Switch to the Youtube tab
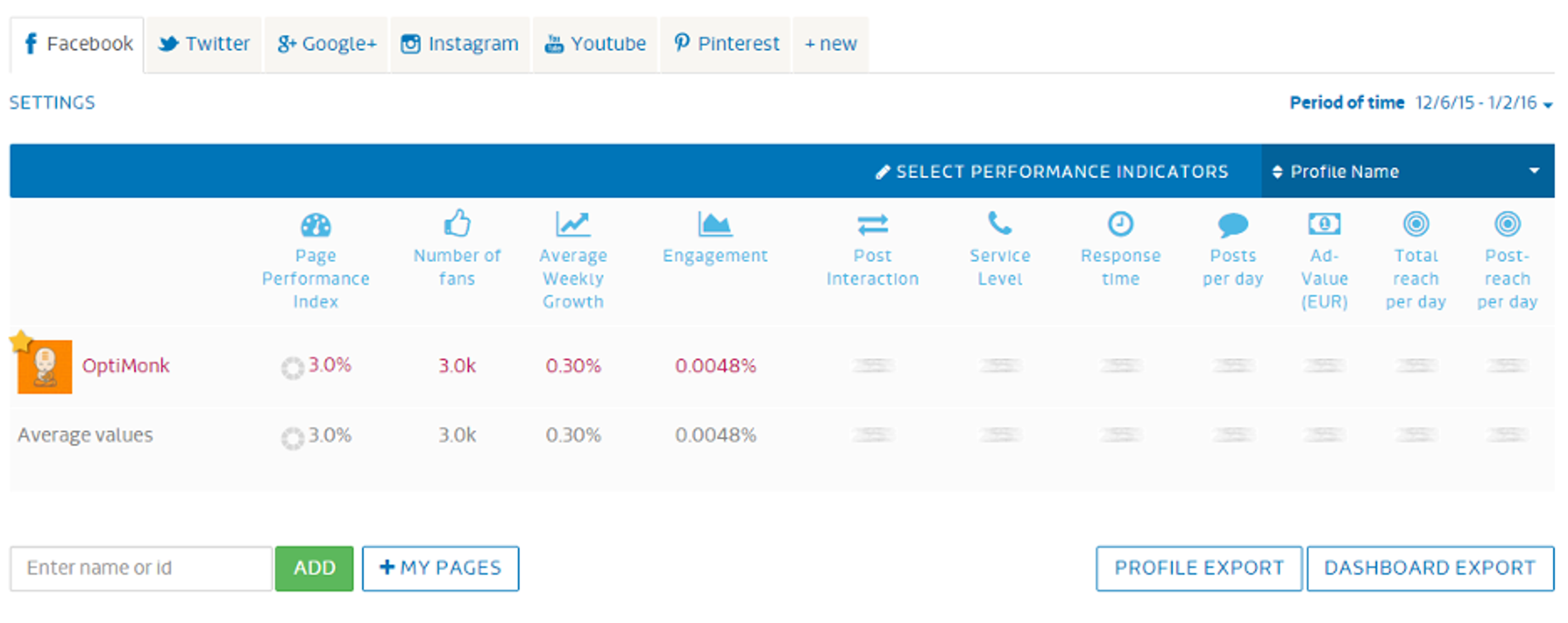This screenshot has height=623, width=1568. [595, 44]
